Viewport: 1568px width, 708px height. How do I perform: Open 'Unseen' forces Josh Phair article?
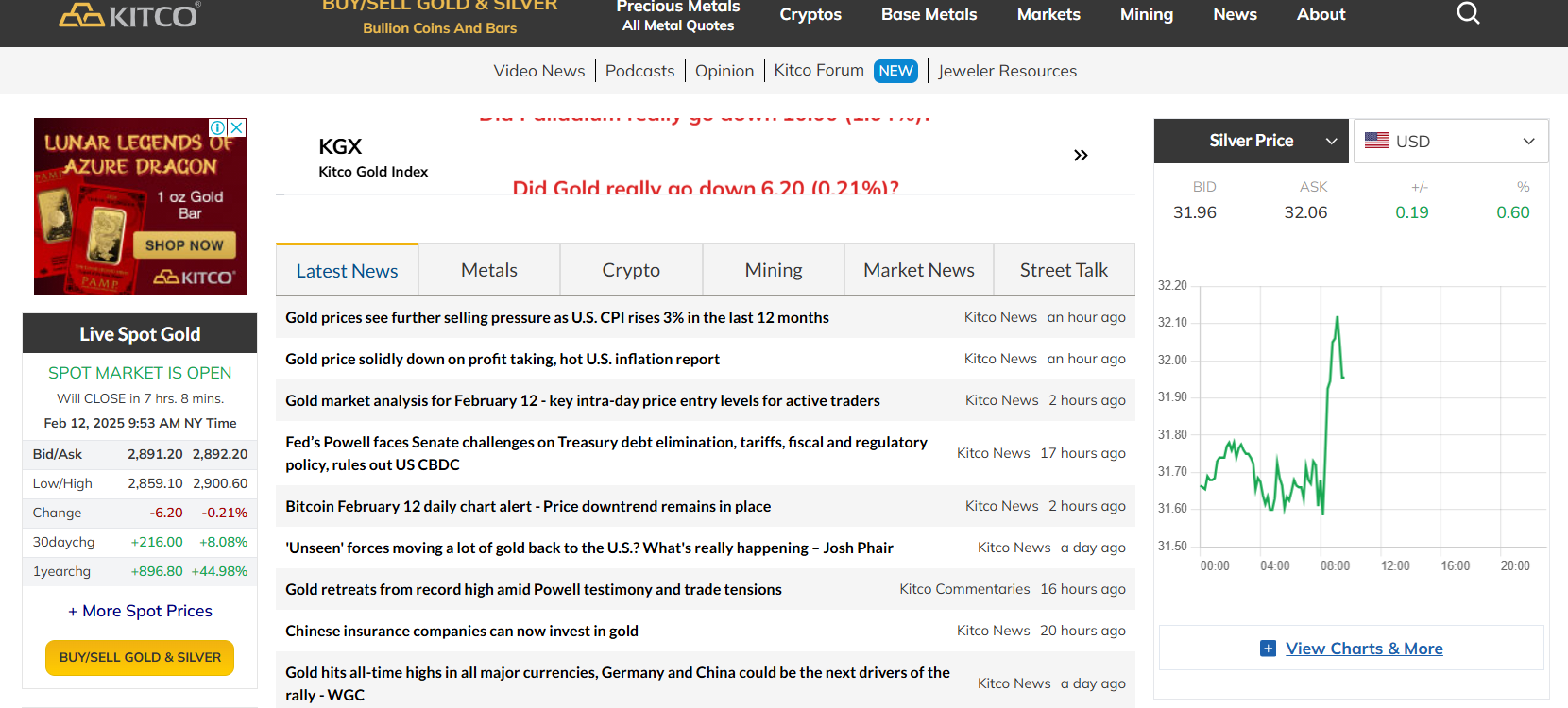[x=589, y=548]
